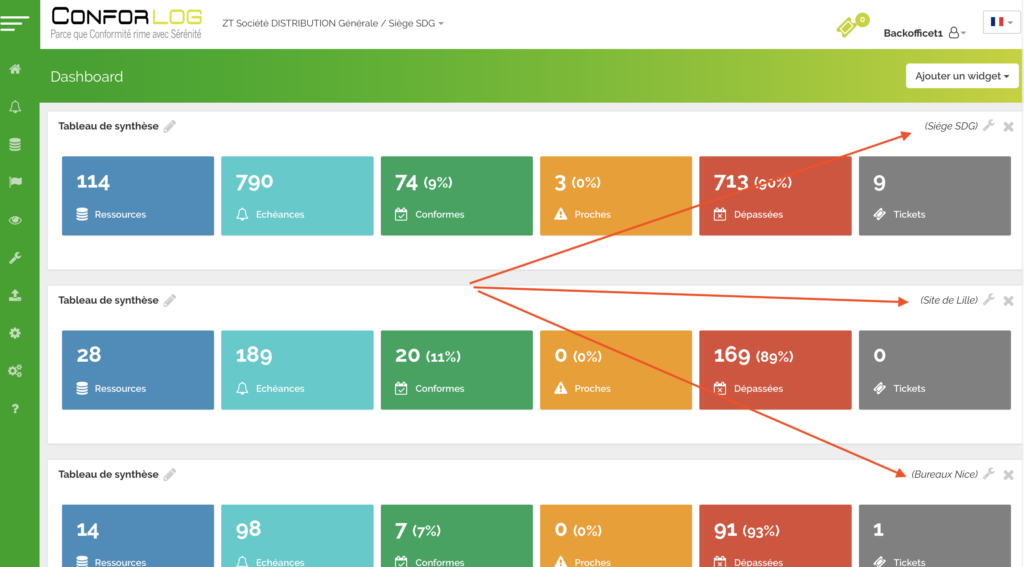Open notifications bell in left sidebar
The width and height of the screenshot is (1024, 567).
tap(15, 107)
